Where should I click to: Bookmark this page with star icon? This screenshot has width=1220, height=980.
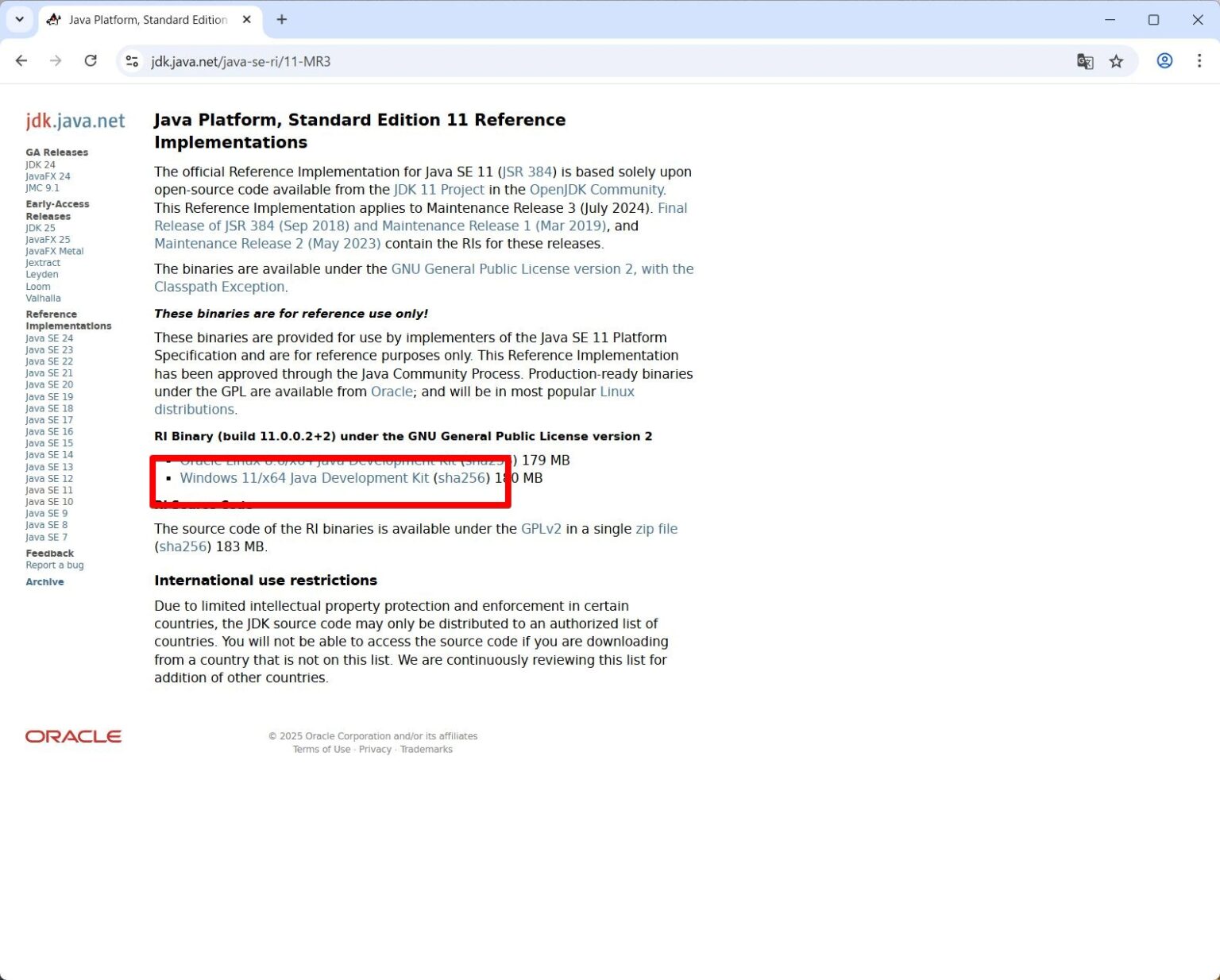point(1116,61)
